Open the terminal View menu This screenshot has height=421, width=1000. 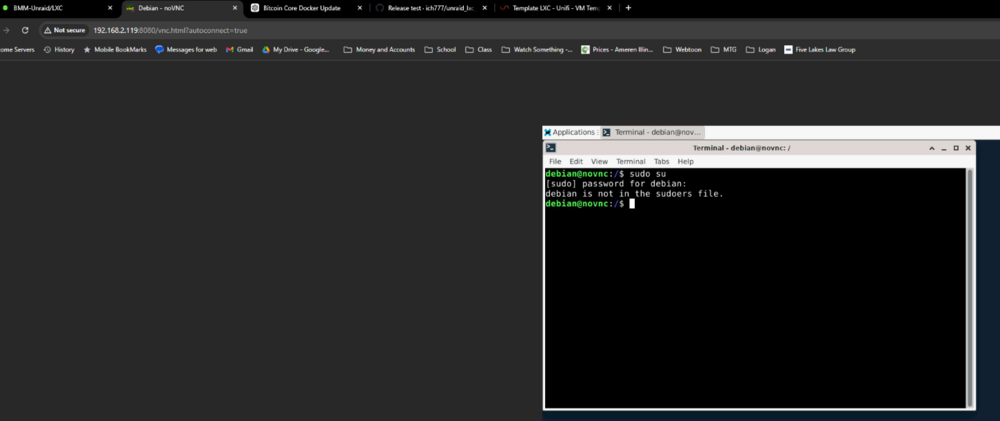point(599,161)
